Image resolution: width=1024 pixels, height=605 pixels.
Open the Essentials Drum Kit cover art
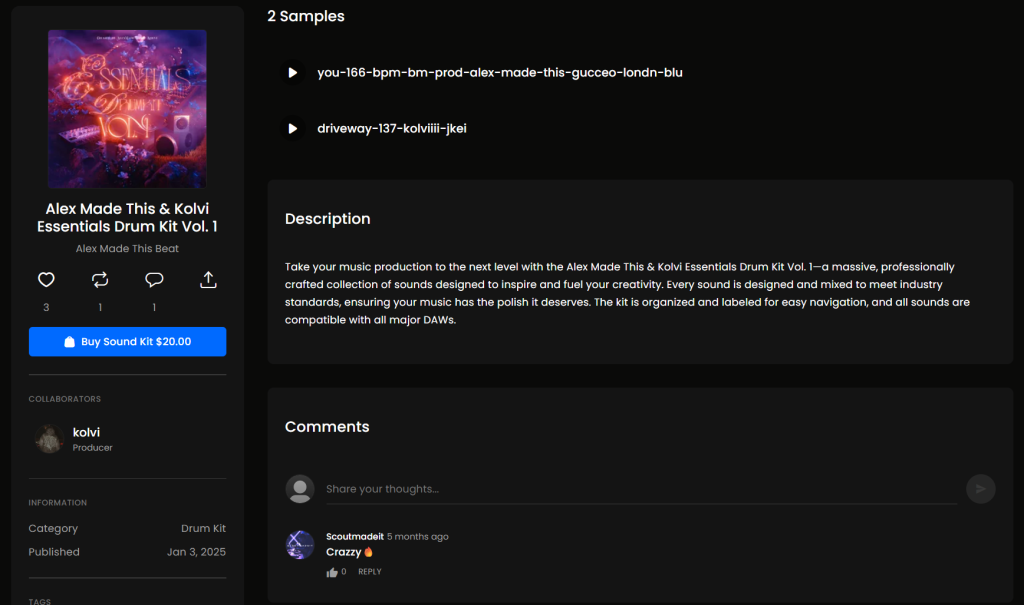[127, 108]
